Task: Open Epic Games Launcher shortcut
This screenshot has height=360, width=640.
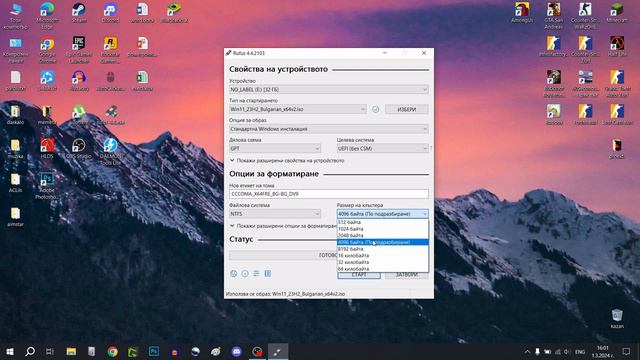Action: click(x=79, y=50)
